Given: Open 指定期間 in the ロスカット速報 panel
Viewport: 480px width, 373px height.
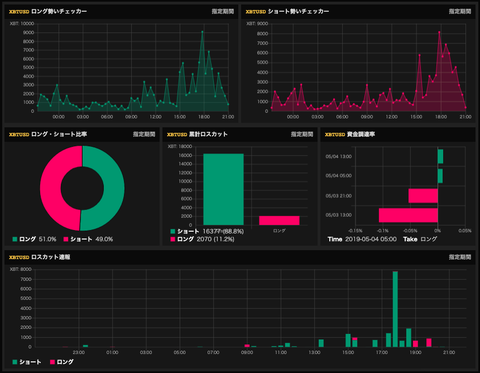Looking at the screenshot, I should click(460, 257).
